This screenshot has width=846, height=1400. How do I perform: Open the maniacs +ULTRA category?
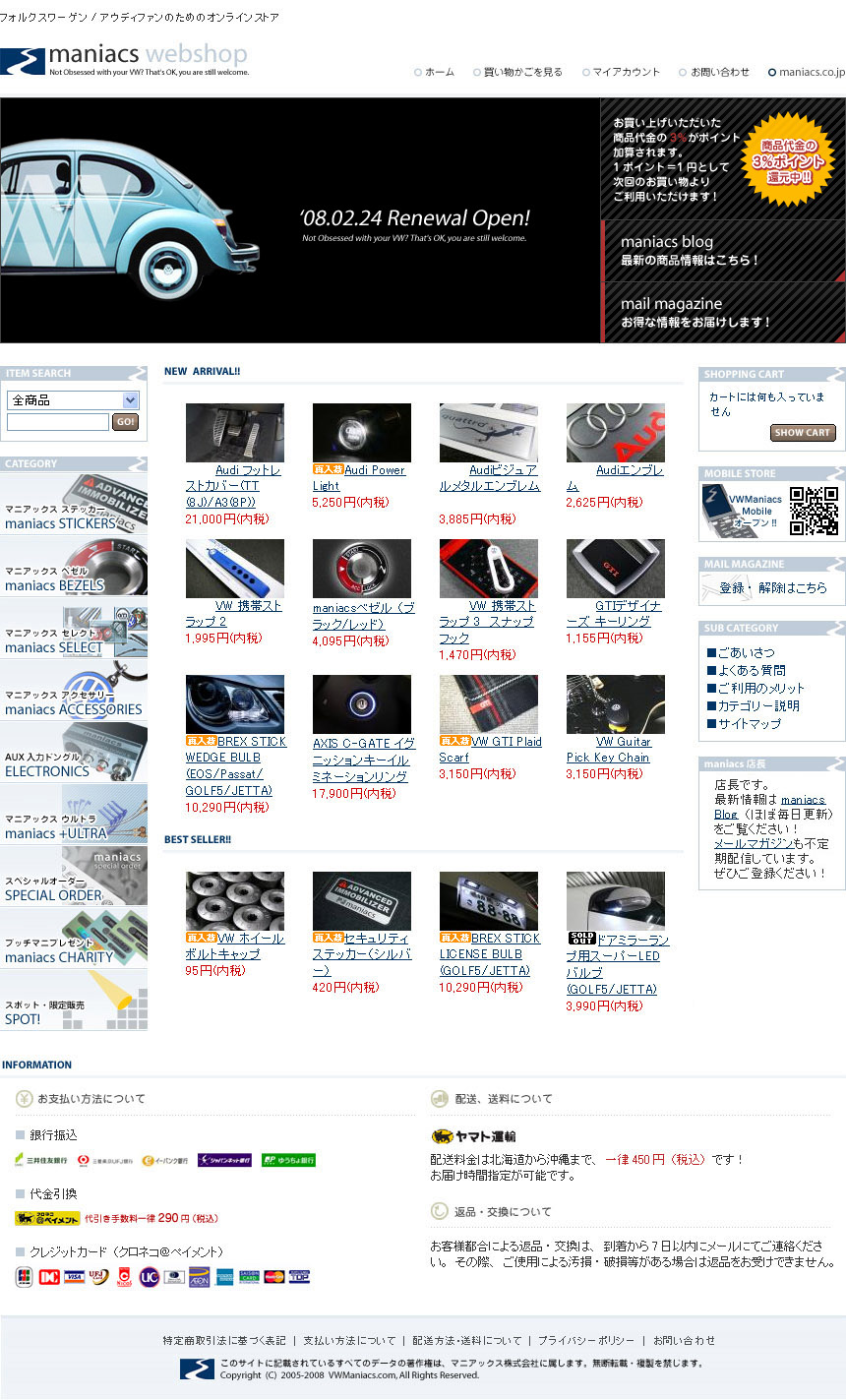(x=74, y=814)
